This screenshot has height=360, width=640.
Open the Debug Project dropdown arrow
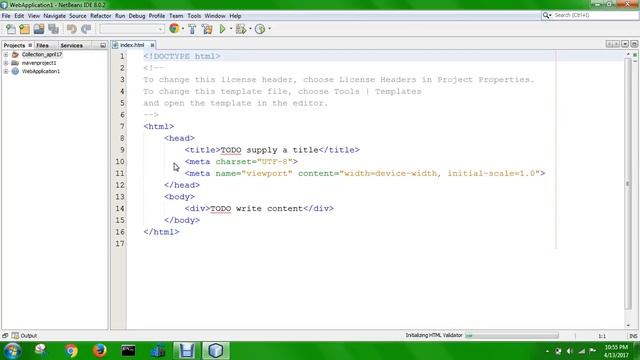[250, 29]
